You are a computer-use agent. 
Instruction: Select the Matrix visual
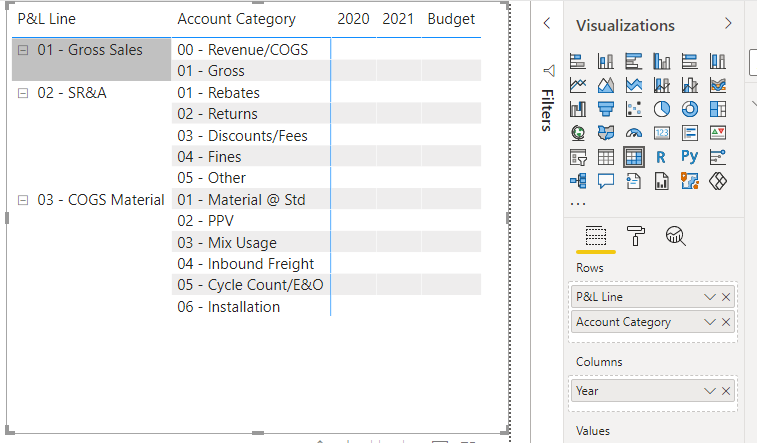pos(634,157)
